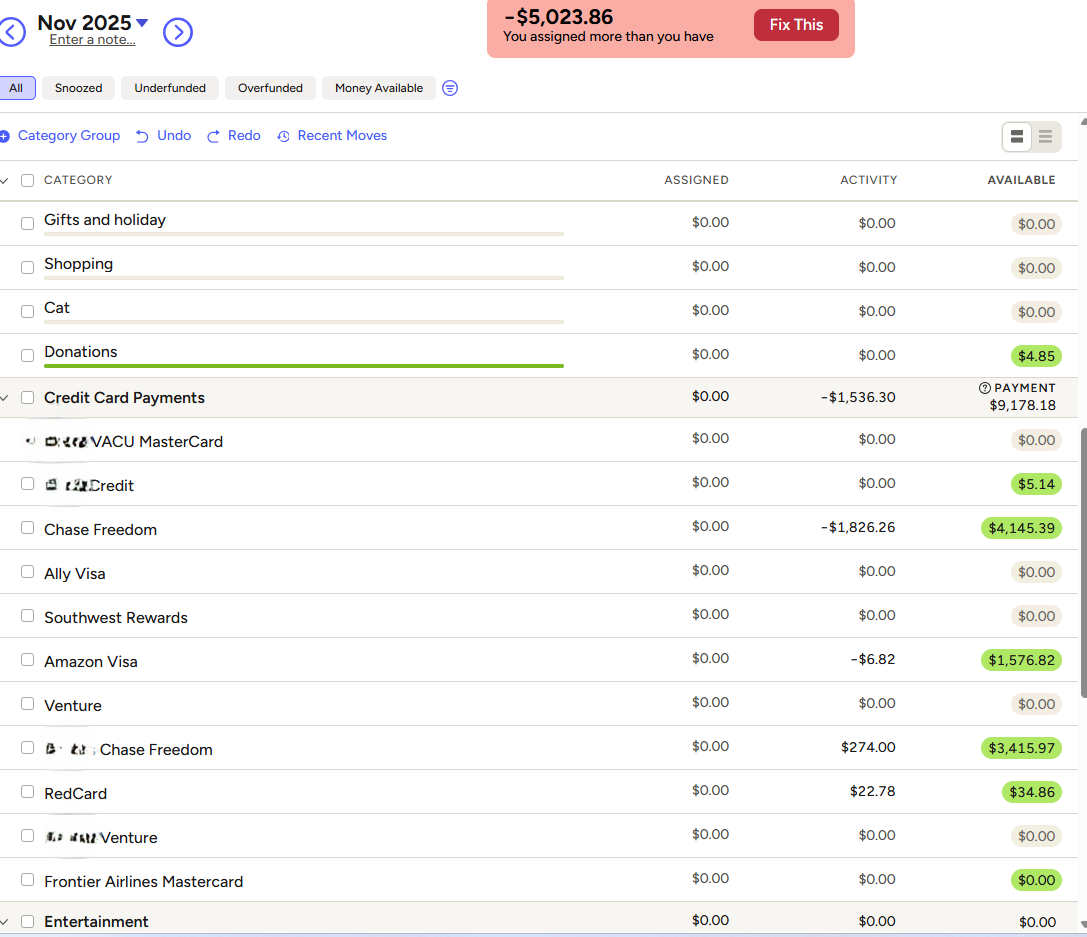This screenshot has width=1087, height=937.
Task: Switch to expanded row view
Action: (1017, 137)
